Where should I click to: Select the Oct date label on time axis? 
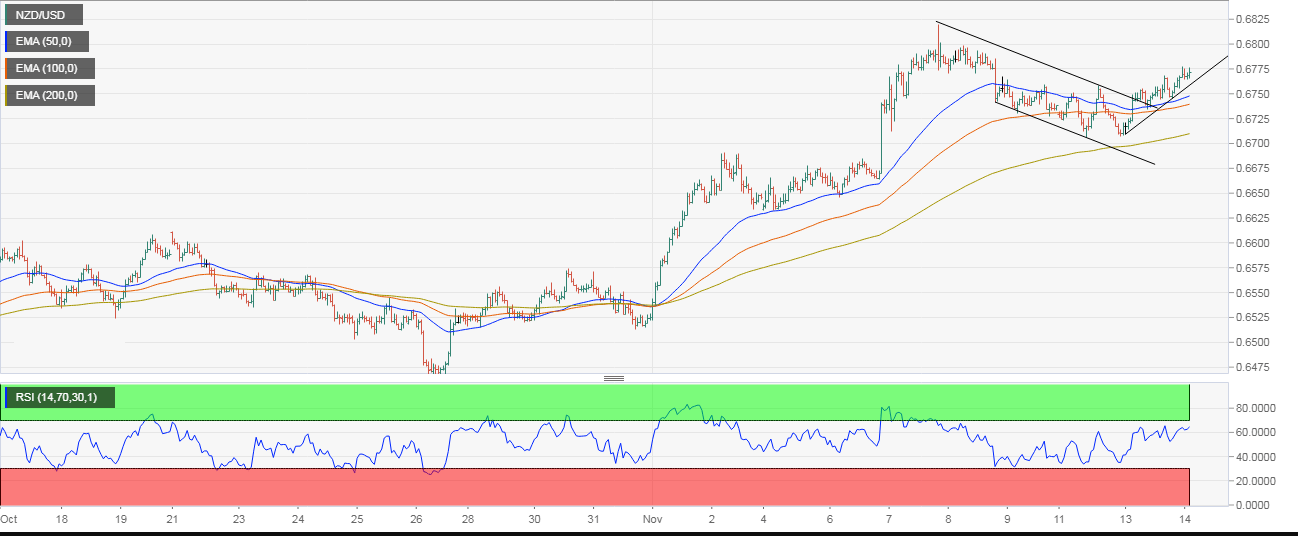click(10, 520)
